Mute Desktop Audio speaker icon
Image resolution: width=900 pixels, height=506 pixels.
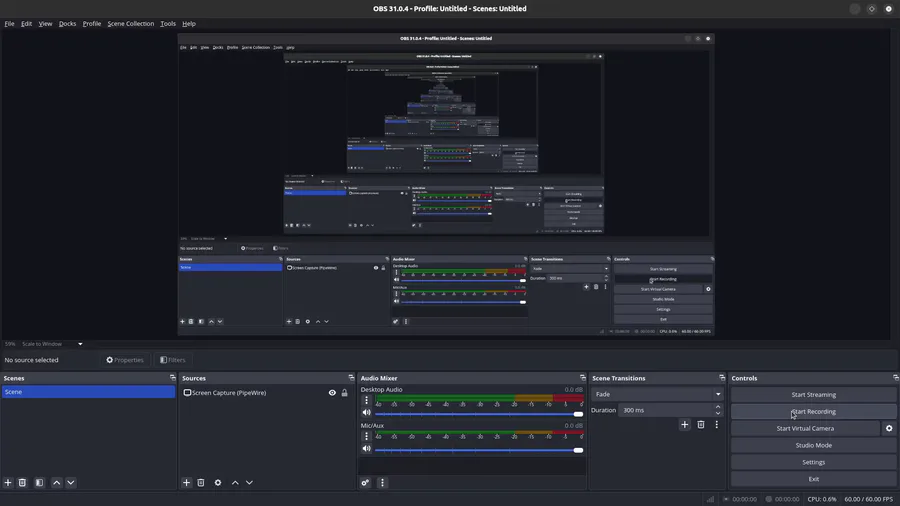[x=366, y=413]
